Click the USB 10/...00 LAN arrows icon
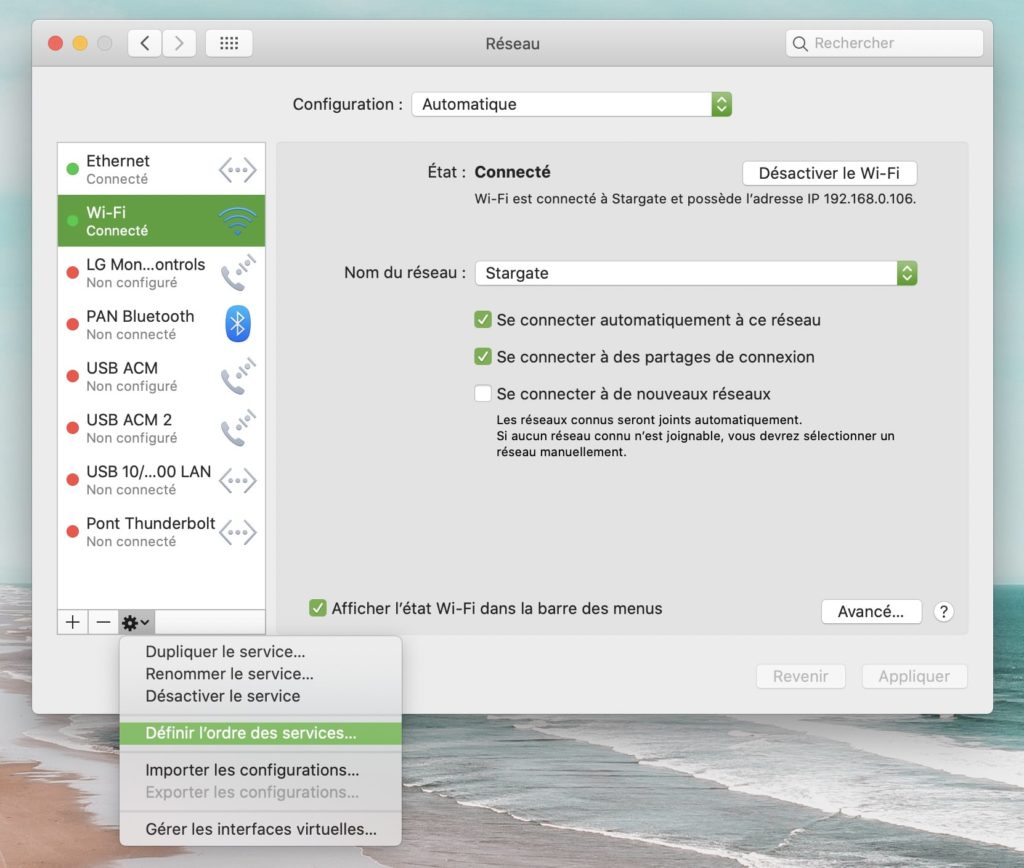 pos(238,481)
